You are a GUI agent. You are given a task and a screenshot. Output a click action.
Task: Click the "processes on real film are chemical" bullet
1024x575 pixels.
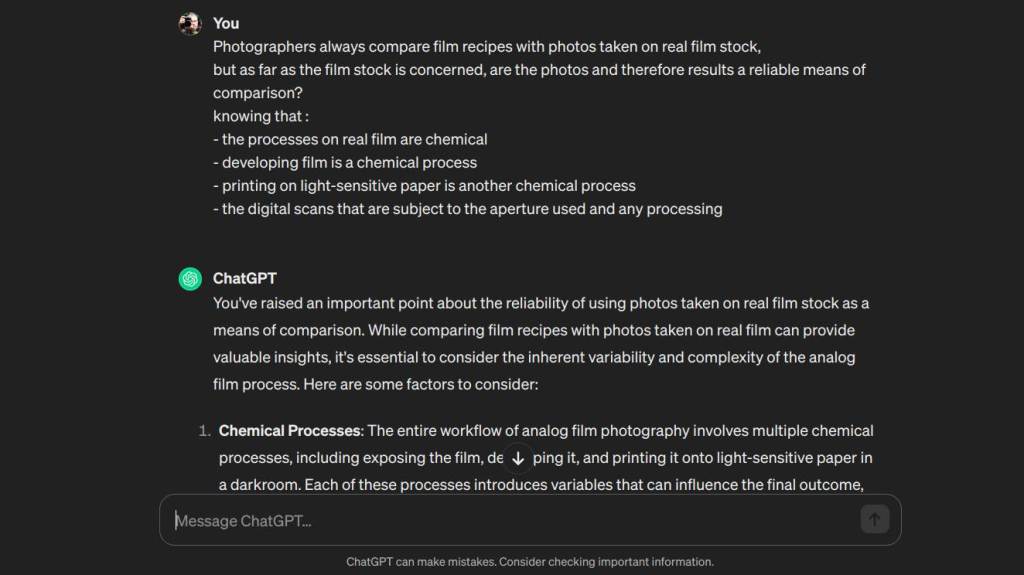coord(350,139)
